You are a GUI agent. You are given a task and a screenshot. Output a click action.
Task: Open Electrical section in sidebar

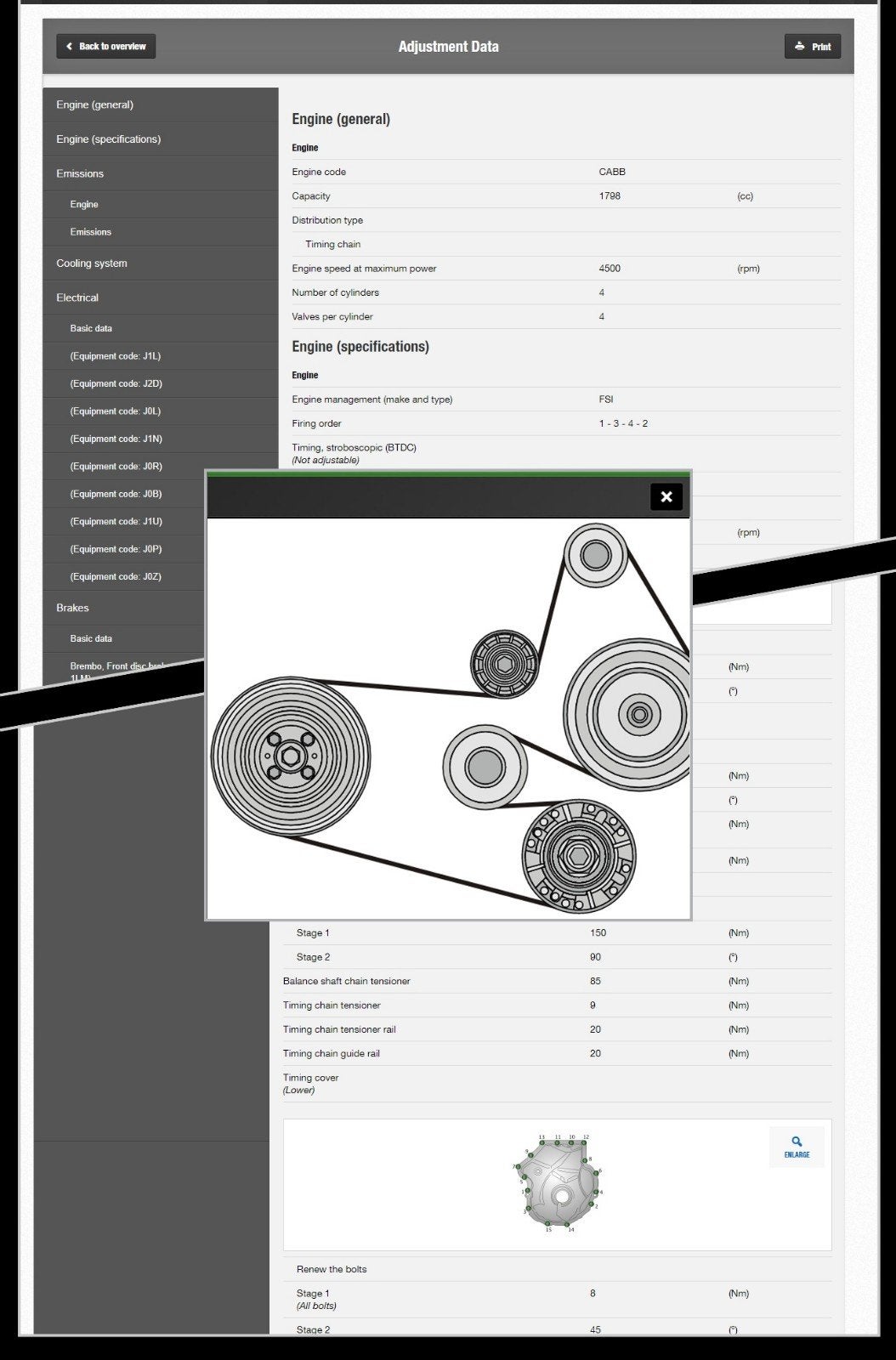point(161,297)
